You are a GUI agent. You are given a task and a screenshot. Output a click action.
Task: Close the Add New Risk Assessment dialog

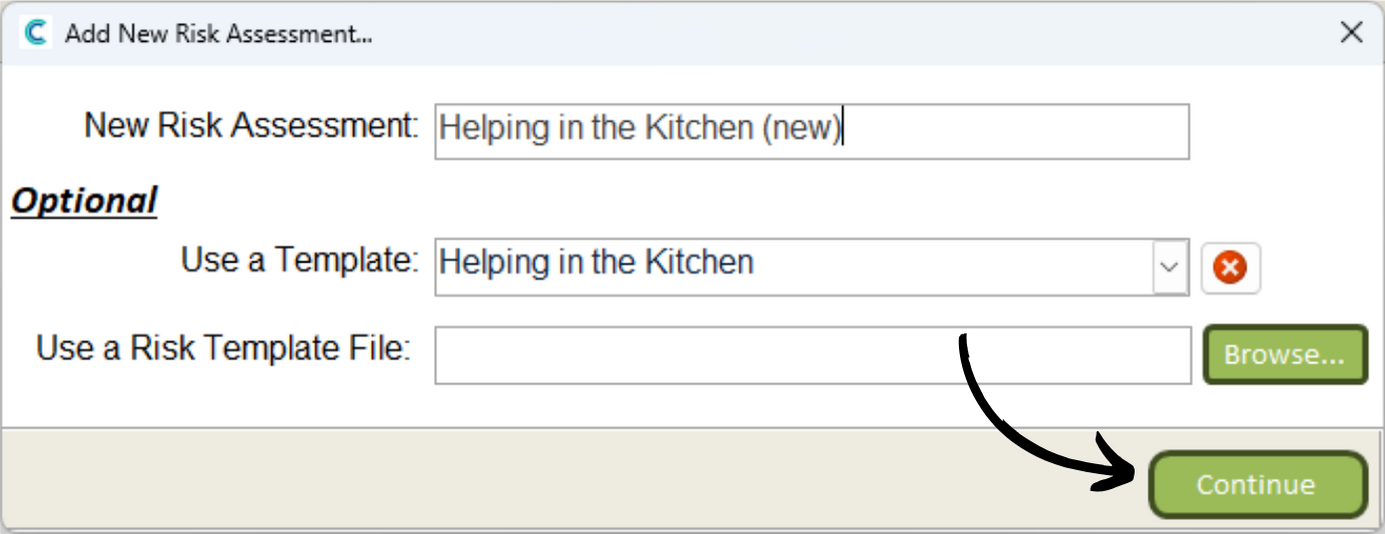point(1351,33)
